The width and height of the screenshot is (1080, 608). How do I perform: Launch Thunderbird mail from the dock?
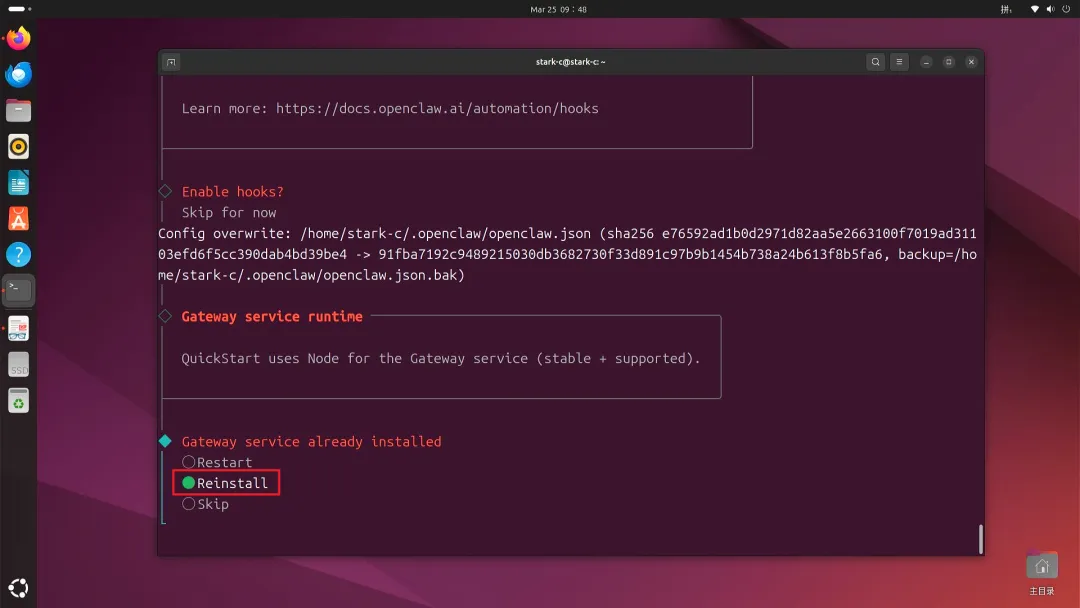pyautogui.click(x=19, y=74)
